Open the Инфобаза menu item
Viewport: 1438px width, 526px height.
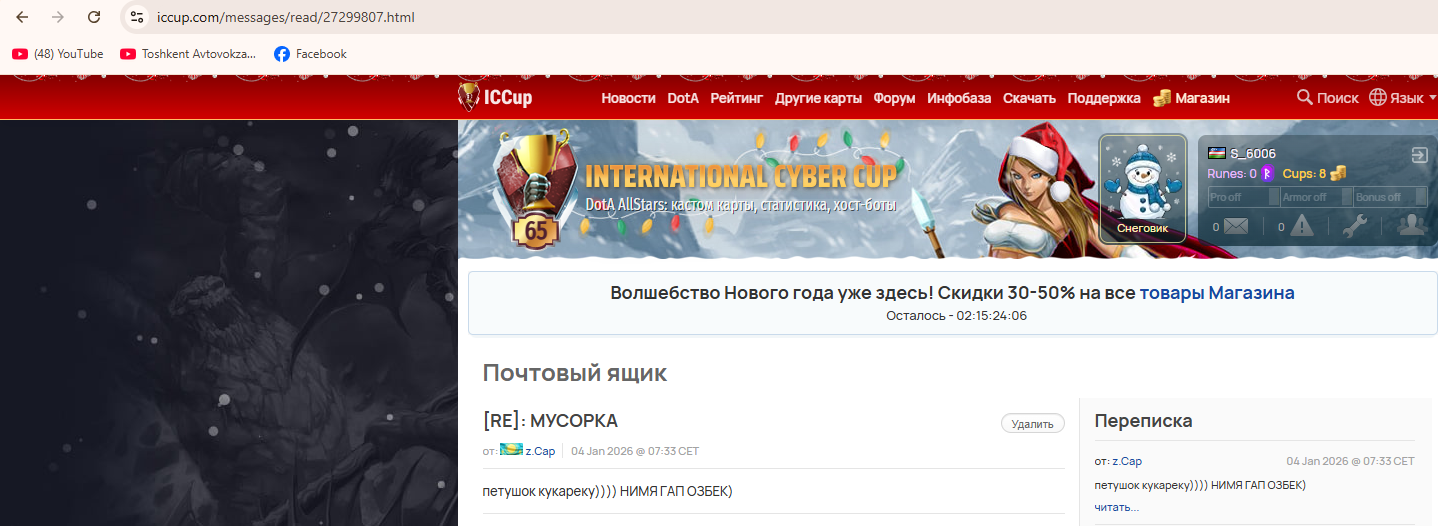(x=959, y=98)
